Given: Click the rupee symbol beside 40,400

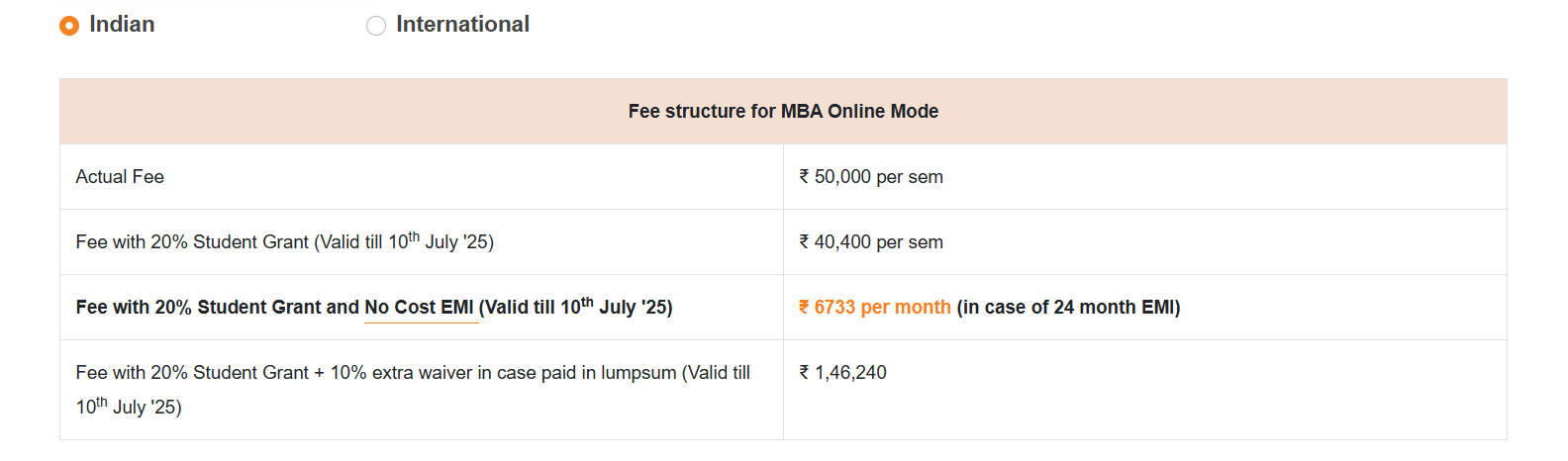Looking at the screenshot, I should click(x=804, y=242).
